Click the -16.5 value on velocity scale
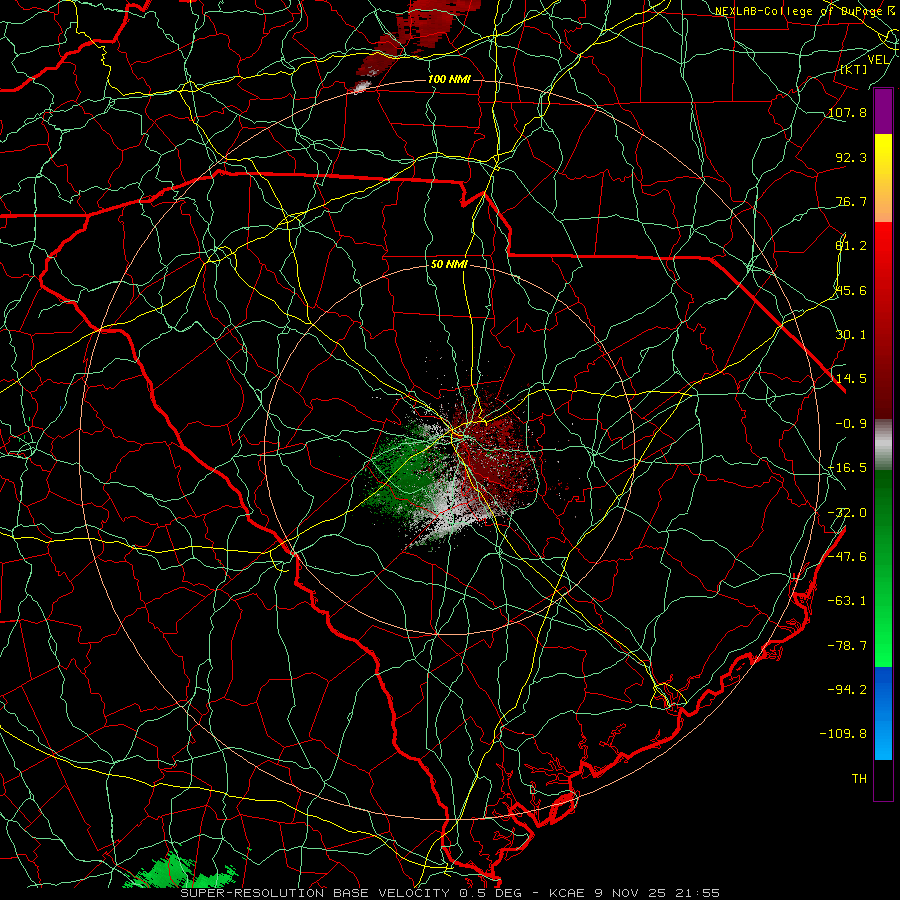 click(847, 468)
